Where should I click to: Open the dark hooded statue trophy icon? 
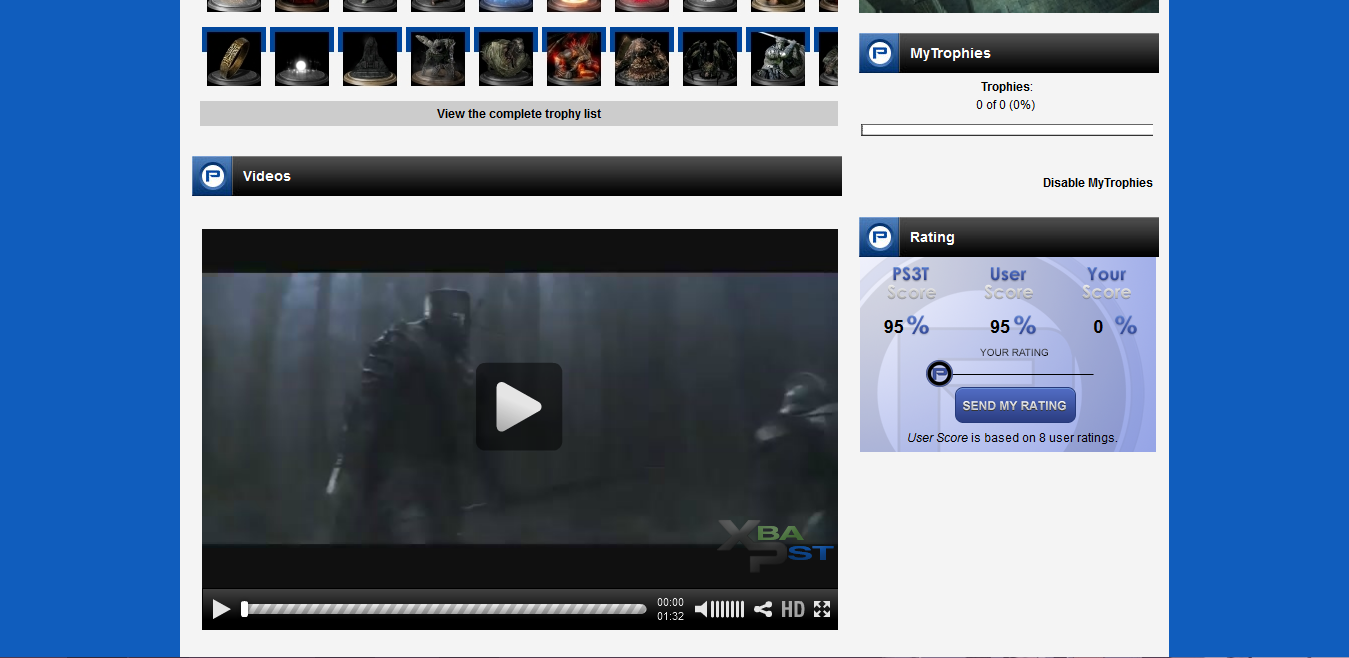click(x=370, y=59)
